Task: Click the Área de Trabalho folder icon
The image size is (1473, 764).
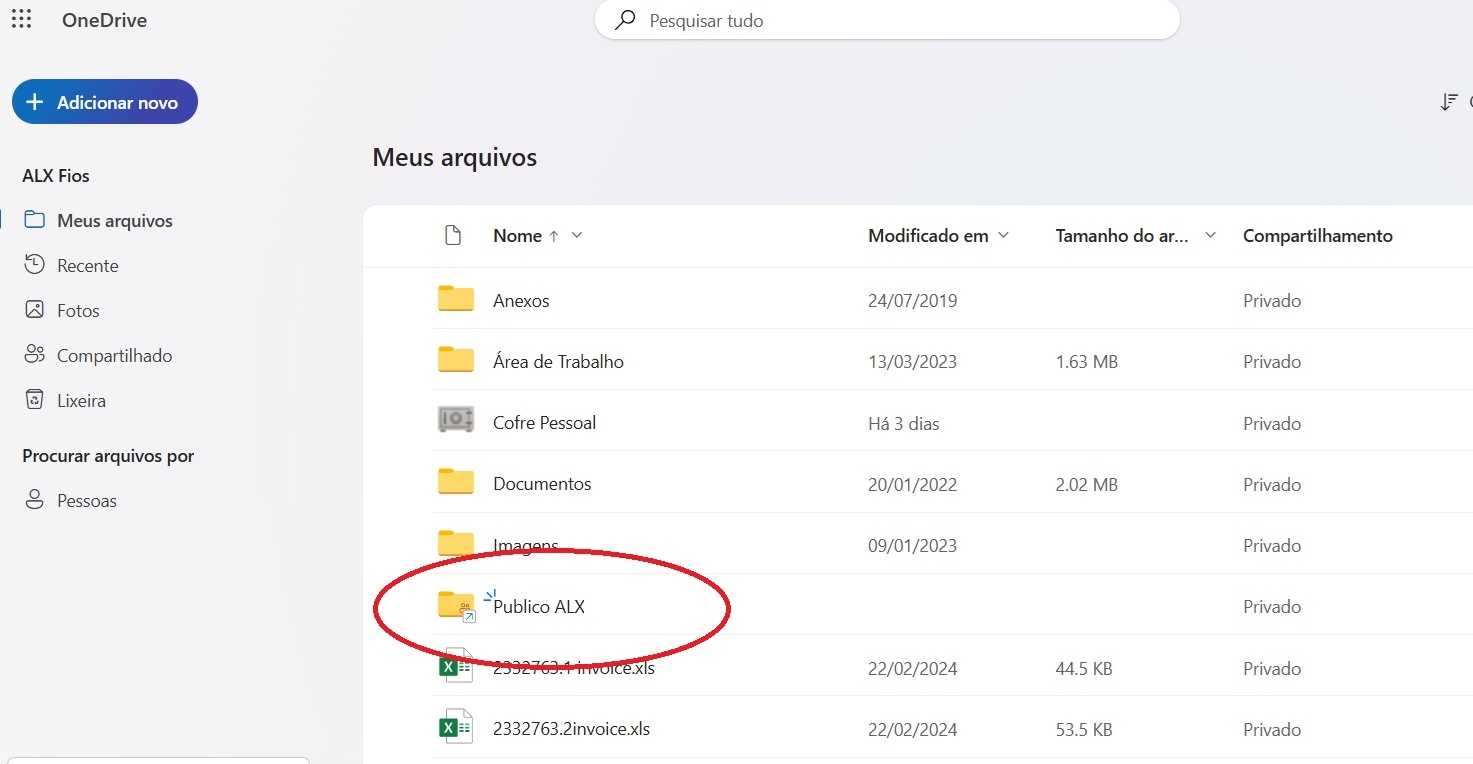Action: coord(456,360)
